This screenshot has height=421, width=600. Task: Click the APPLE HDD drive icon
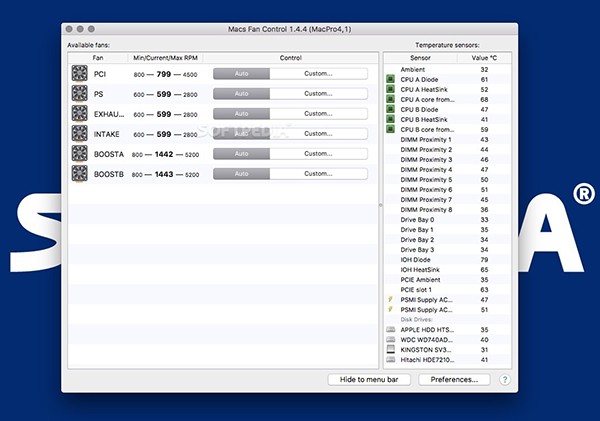tap(391, 329)
